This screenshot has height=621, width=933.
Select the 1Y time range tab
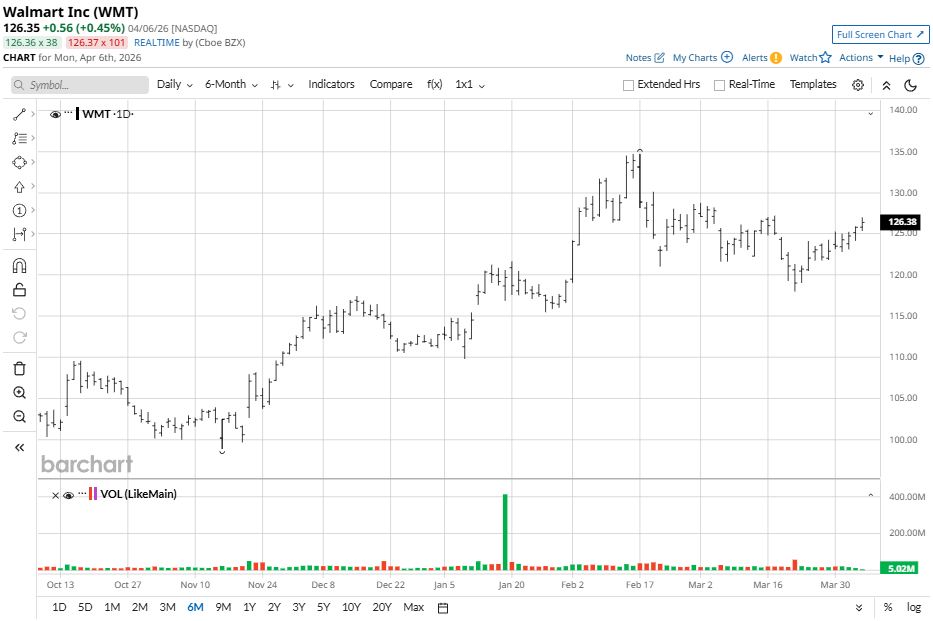pyautogui.click(x=249, y=607)
